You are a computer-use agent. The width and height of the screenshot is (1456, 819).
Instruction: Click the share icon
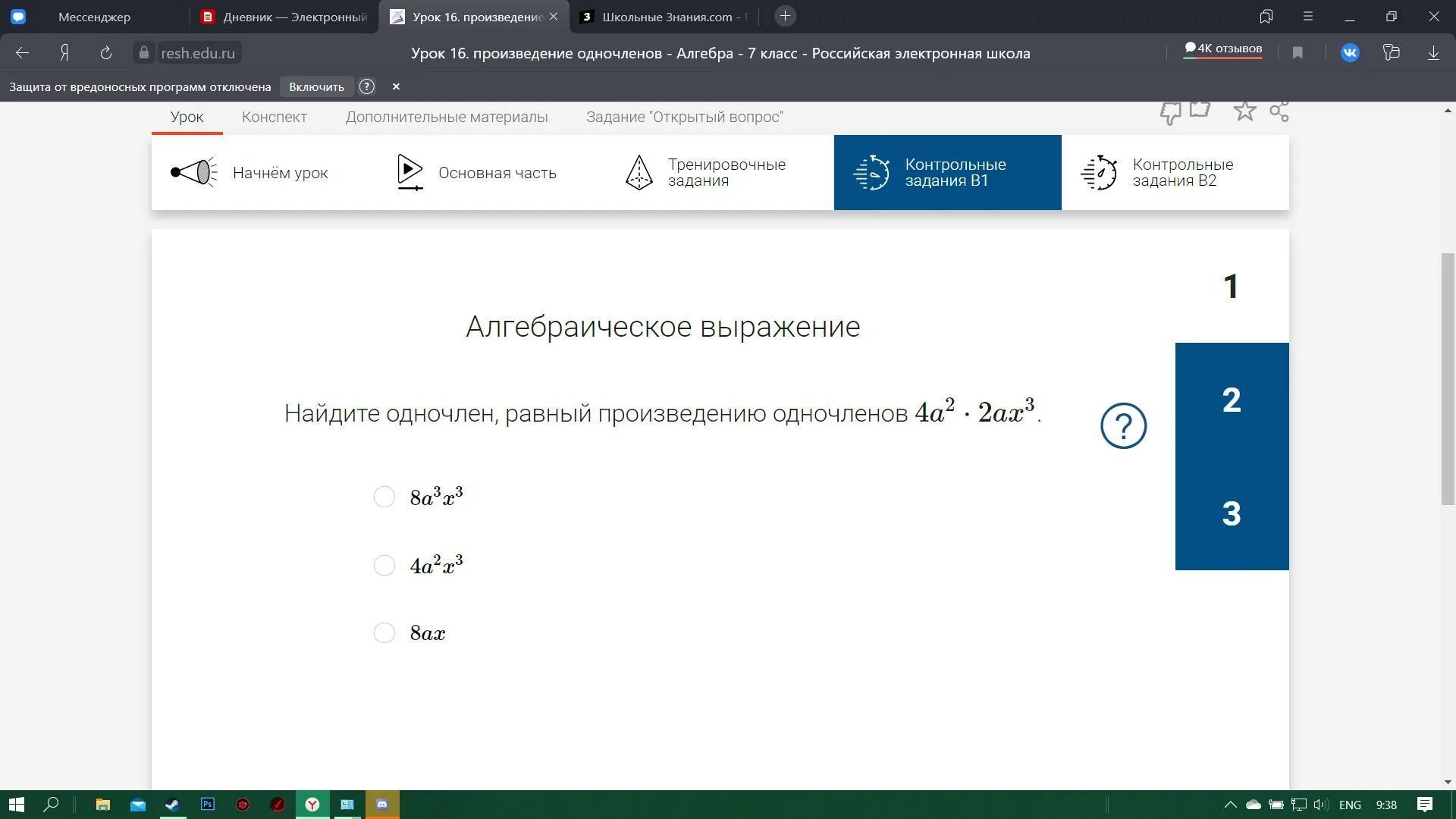1279,111
